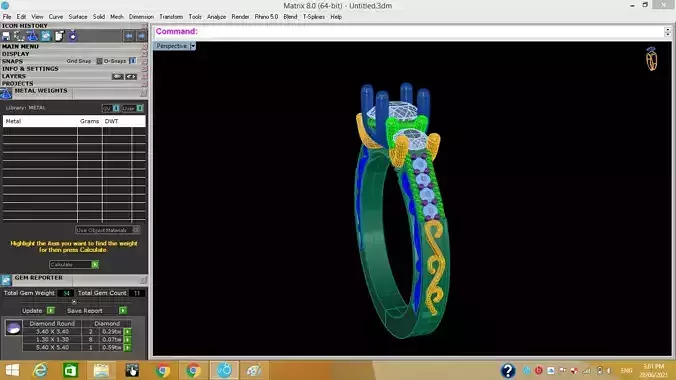
Task: Toggle the O-Snaps blue indicator
Action: click(132, 61)
